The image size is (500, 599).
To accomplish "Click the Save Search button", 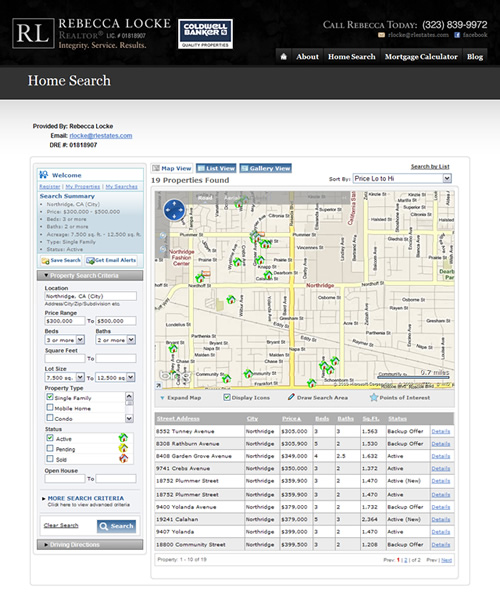I will click(x=61, y=261).
